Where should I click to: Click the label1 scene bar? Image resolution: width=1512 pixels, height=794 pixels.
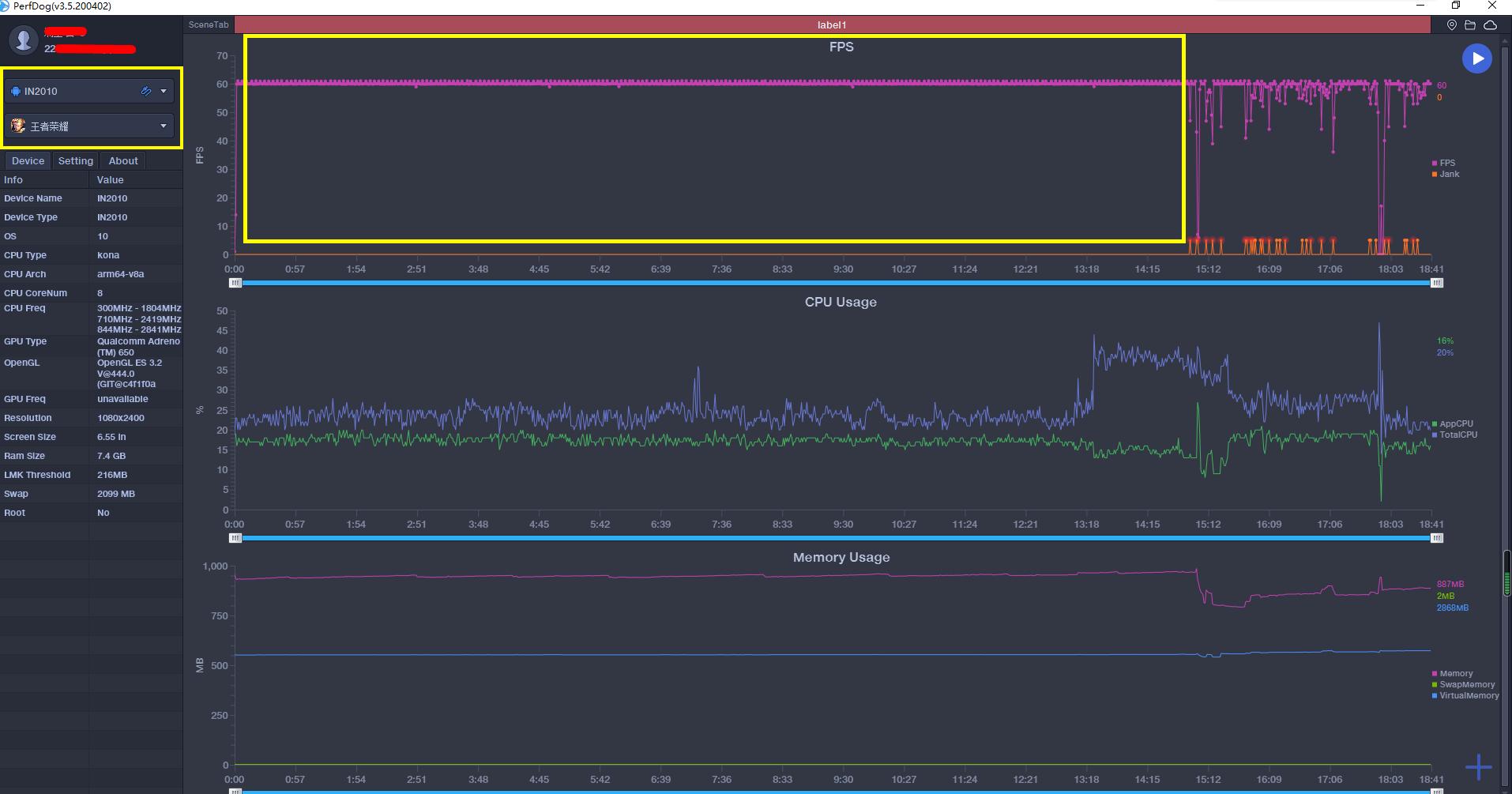click(832, 25)
